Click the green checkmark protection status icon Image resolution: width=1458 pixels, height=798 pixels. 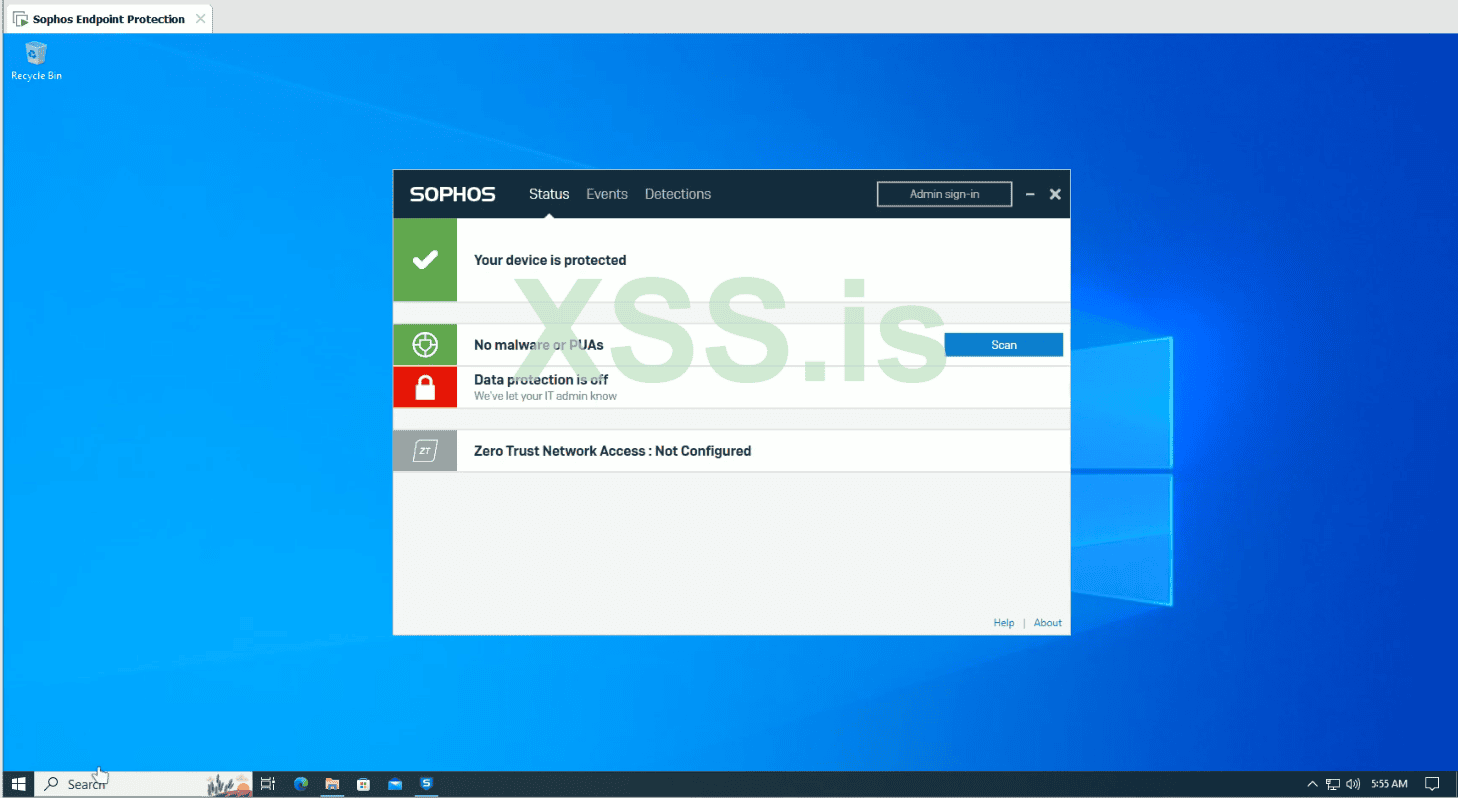[425, 260]
